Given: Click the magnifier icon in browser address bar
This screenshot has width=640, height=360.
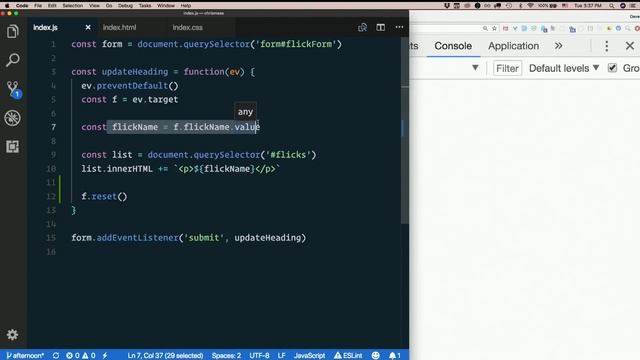Looking at the screenshot, I should point(485,28).
